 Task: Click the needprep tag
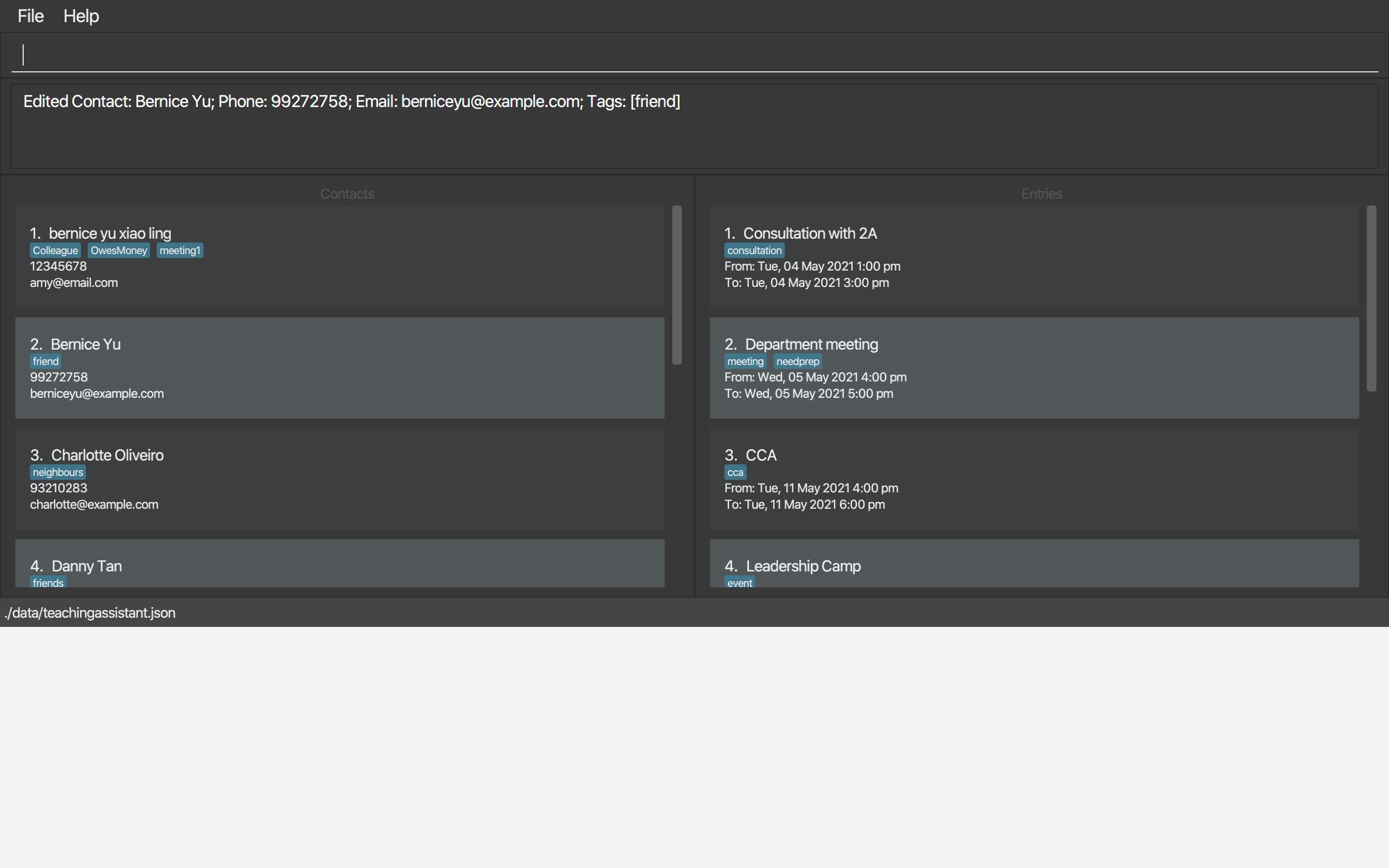pyautogui.click(x=797, y=361)
